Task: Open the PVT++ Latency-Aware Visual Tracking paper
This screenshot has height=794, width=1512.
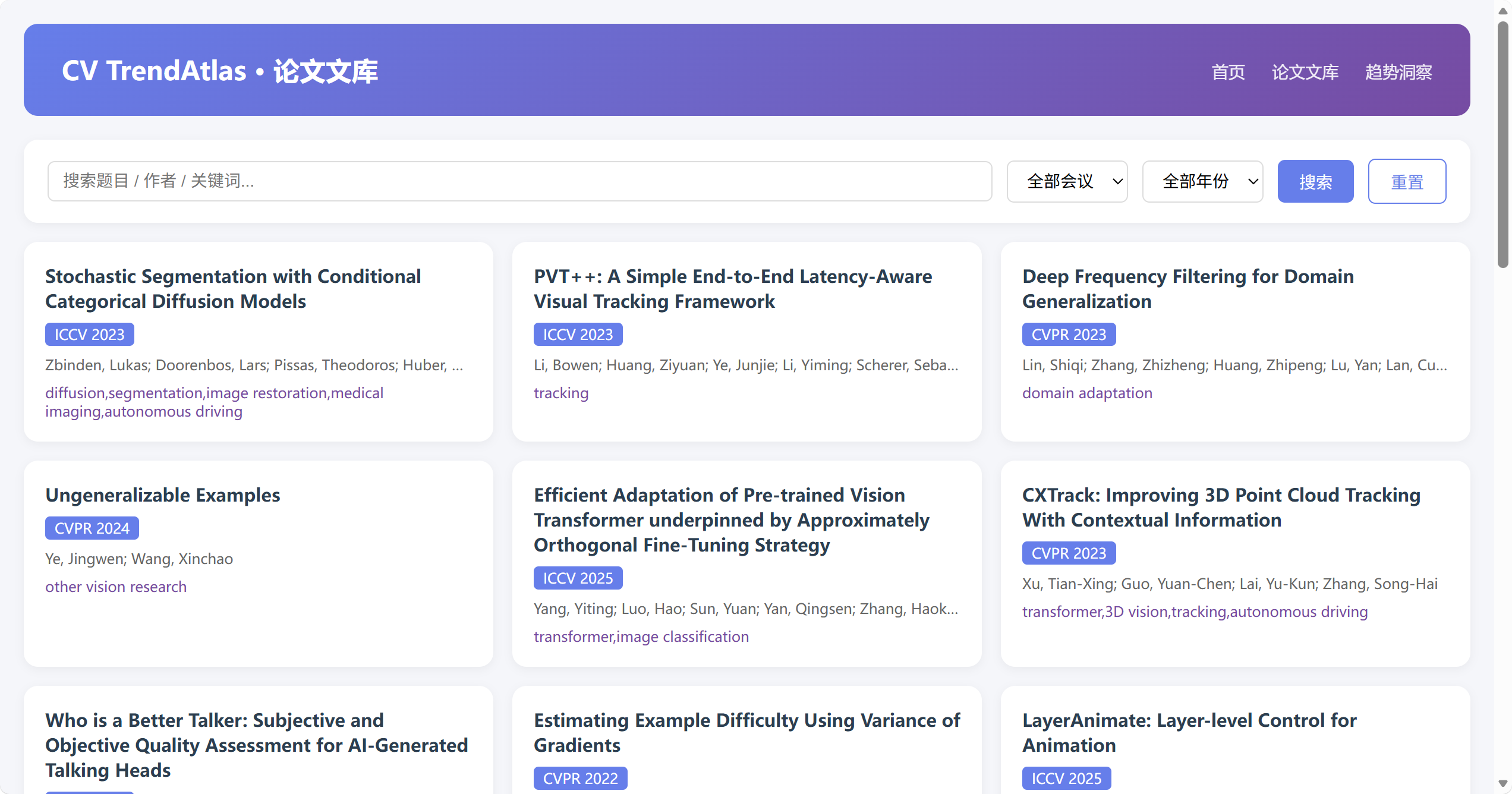Action: 732,289
